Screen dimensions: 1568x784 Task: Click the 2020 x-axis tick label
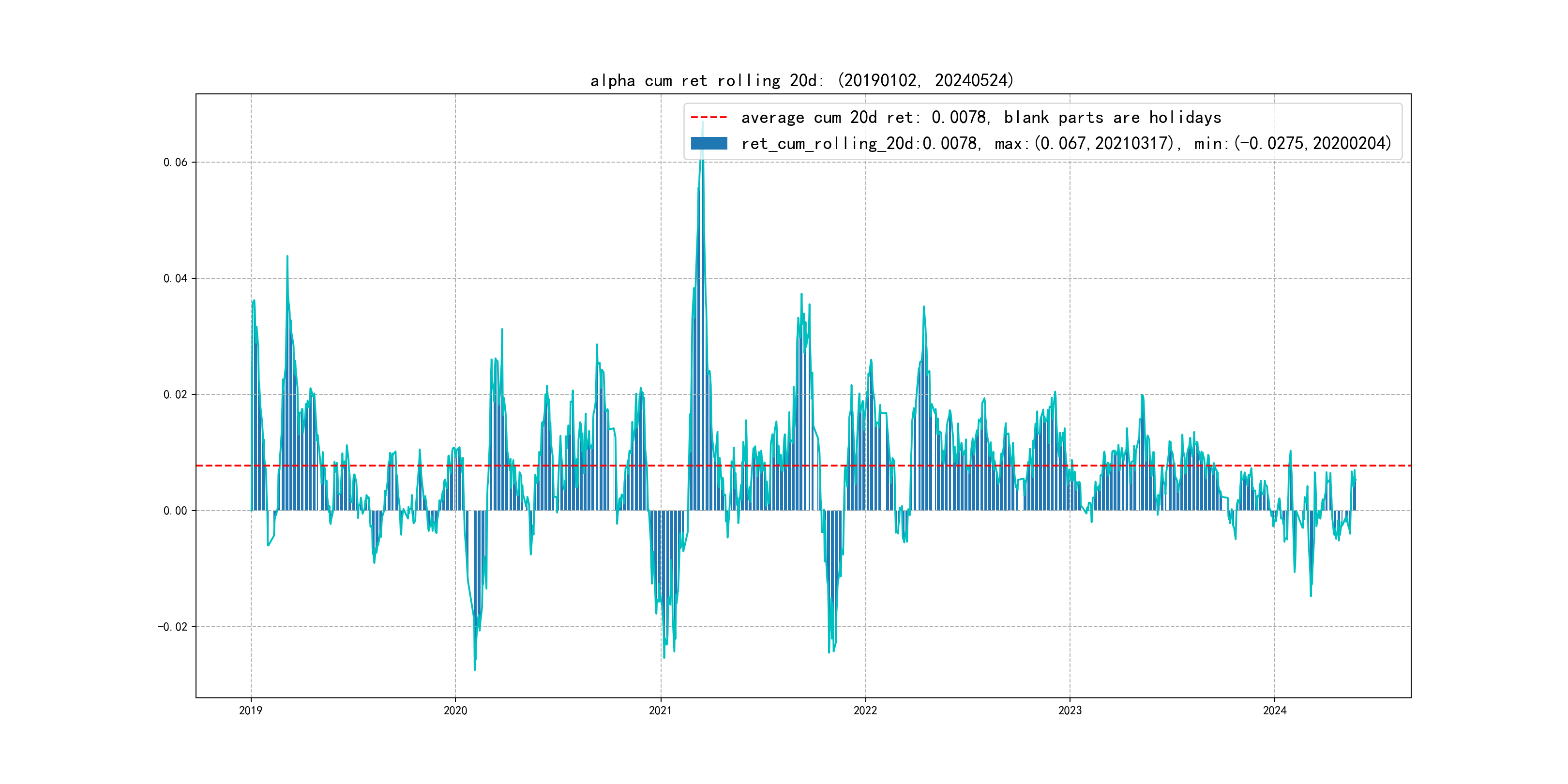point(455,710)
